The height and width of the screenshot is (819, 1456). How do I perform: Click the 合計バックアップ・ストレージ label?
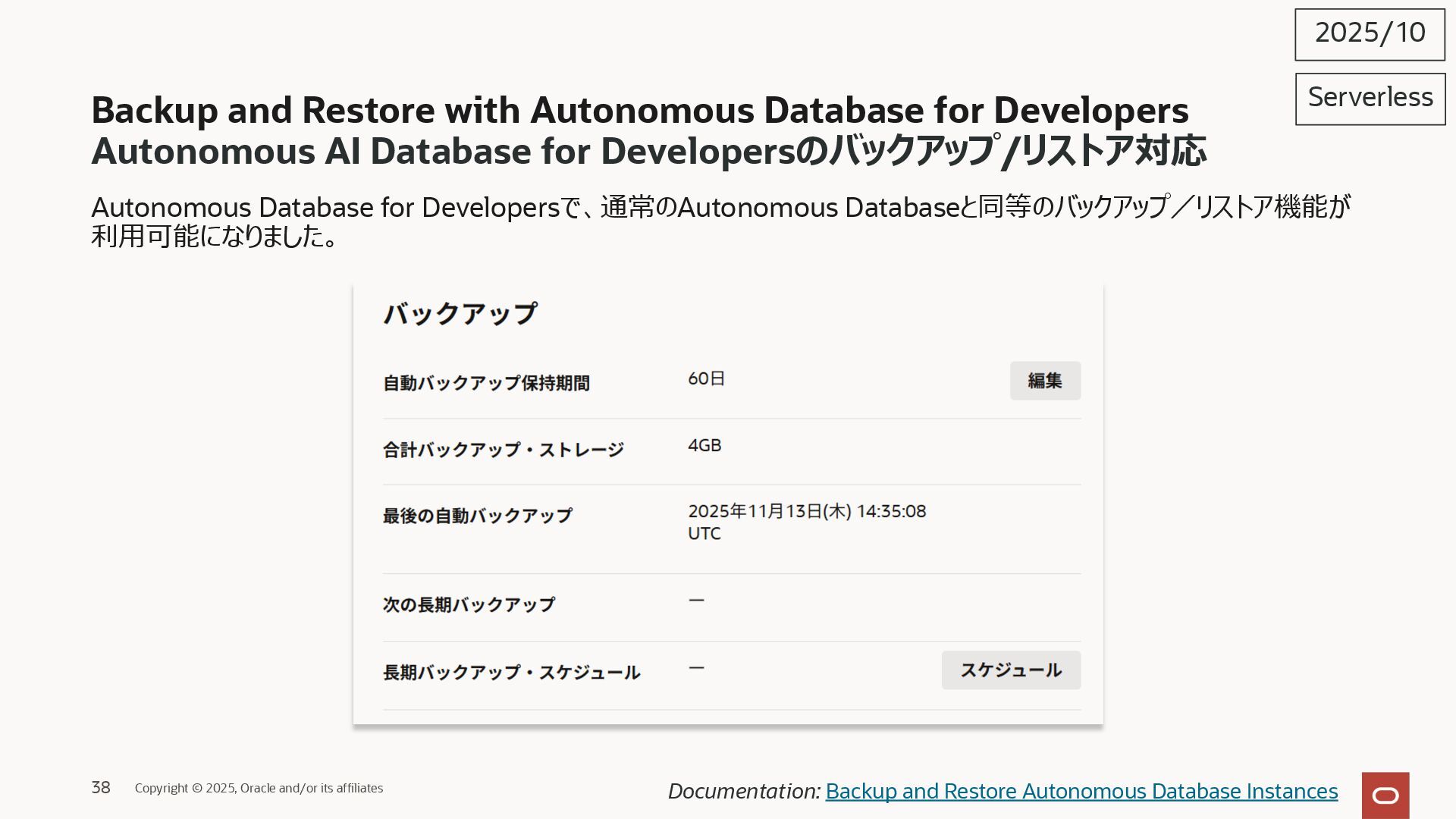tap(503, 450)
